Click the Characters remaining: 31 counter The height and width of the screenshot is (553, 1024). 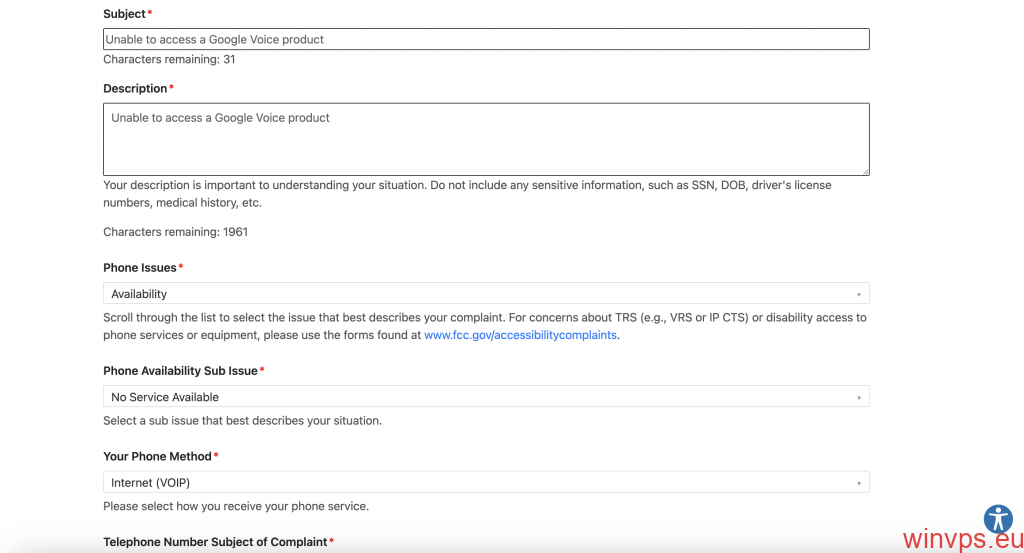pos(169,60)
